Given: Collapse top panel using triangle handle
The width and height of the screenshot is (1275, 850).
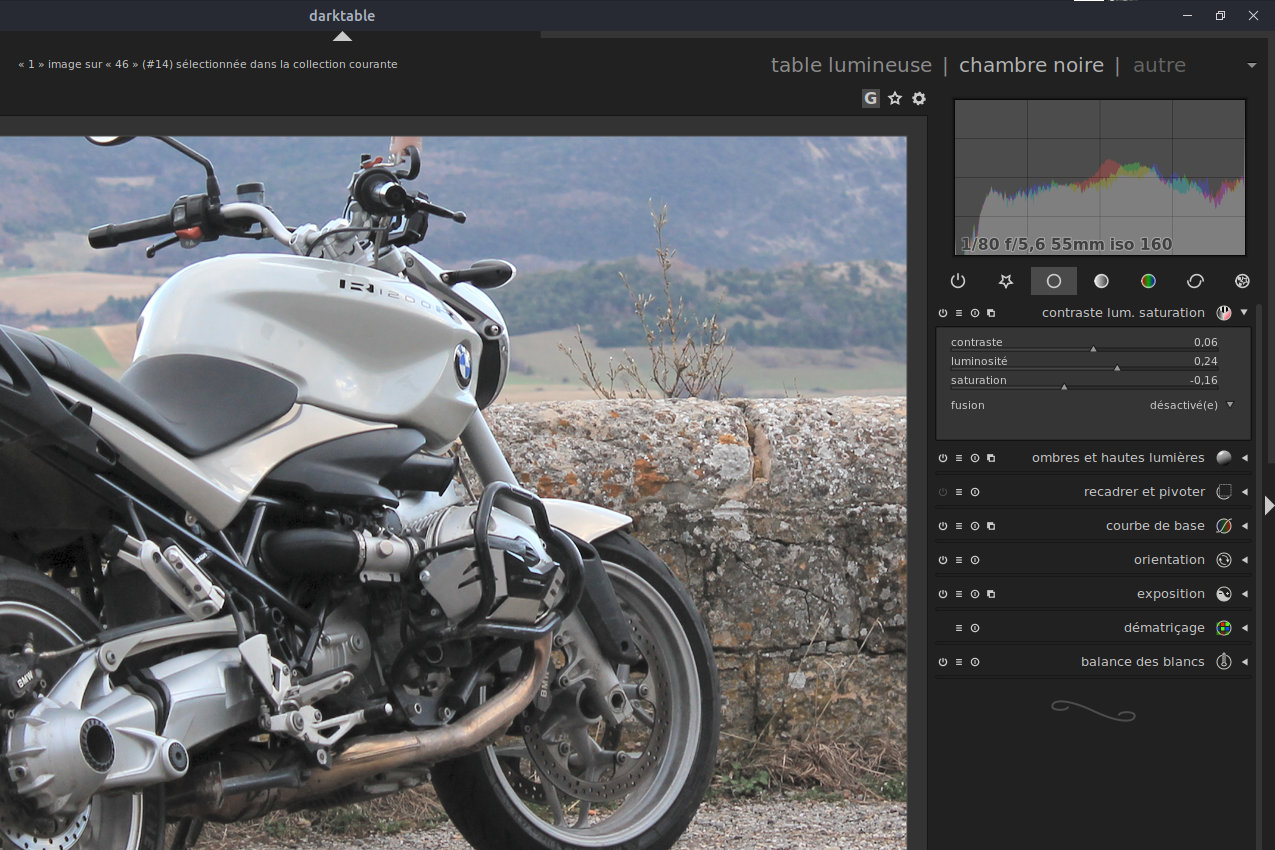Looking at the screenshot, I should [342, 36].
